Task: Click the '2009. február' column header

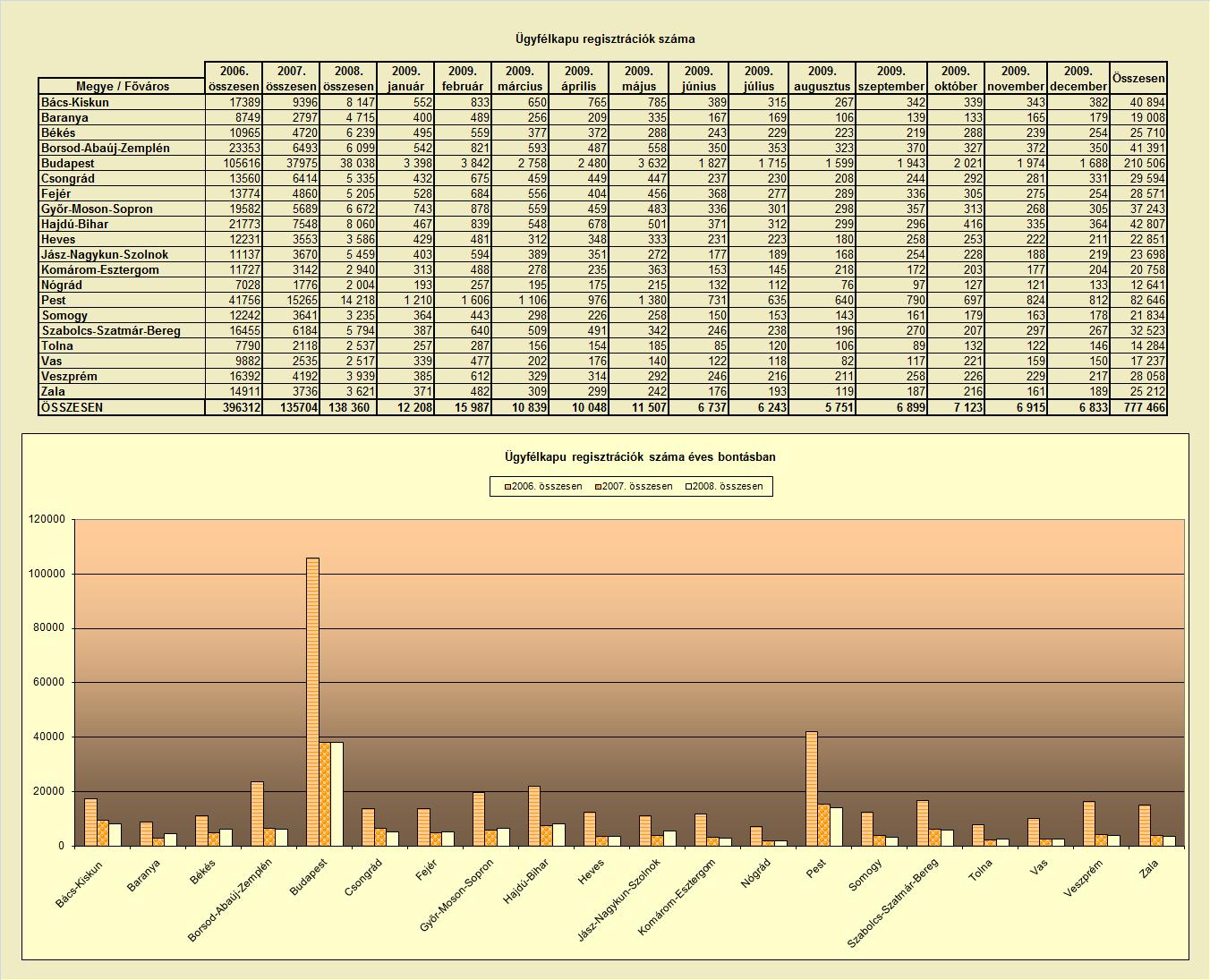Action: coord(463,78)
